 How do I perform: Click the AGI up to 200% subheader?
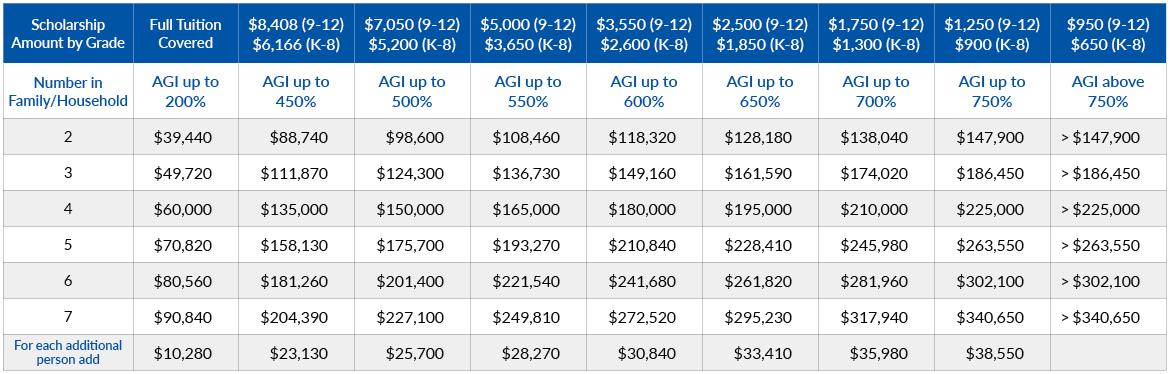click(x=183, y=91)
